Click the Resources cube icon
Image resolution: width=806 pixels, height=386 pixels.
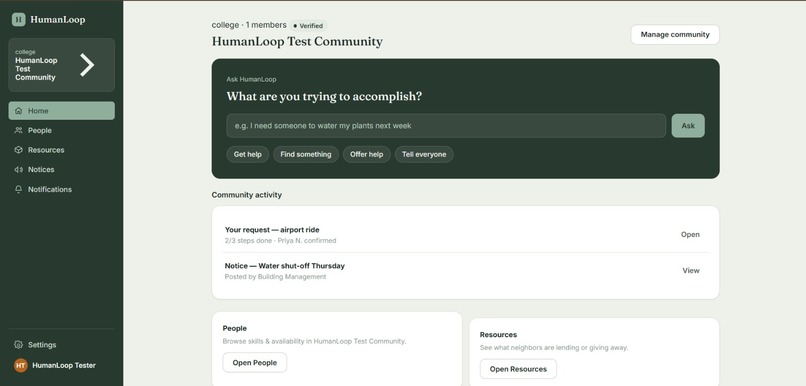(x=19, y=150)
